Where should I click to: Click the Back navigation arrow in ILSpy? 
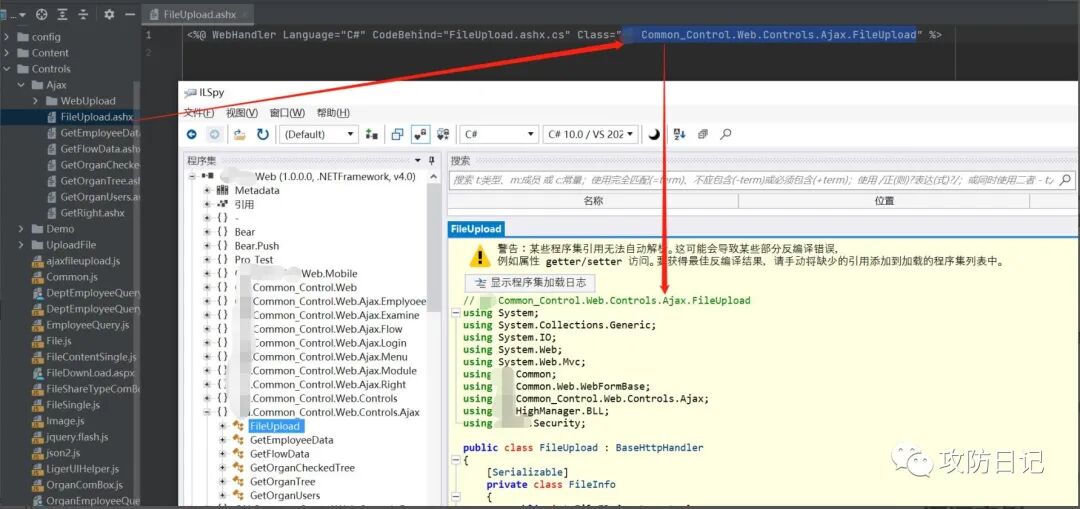click(191, 134)
